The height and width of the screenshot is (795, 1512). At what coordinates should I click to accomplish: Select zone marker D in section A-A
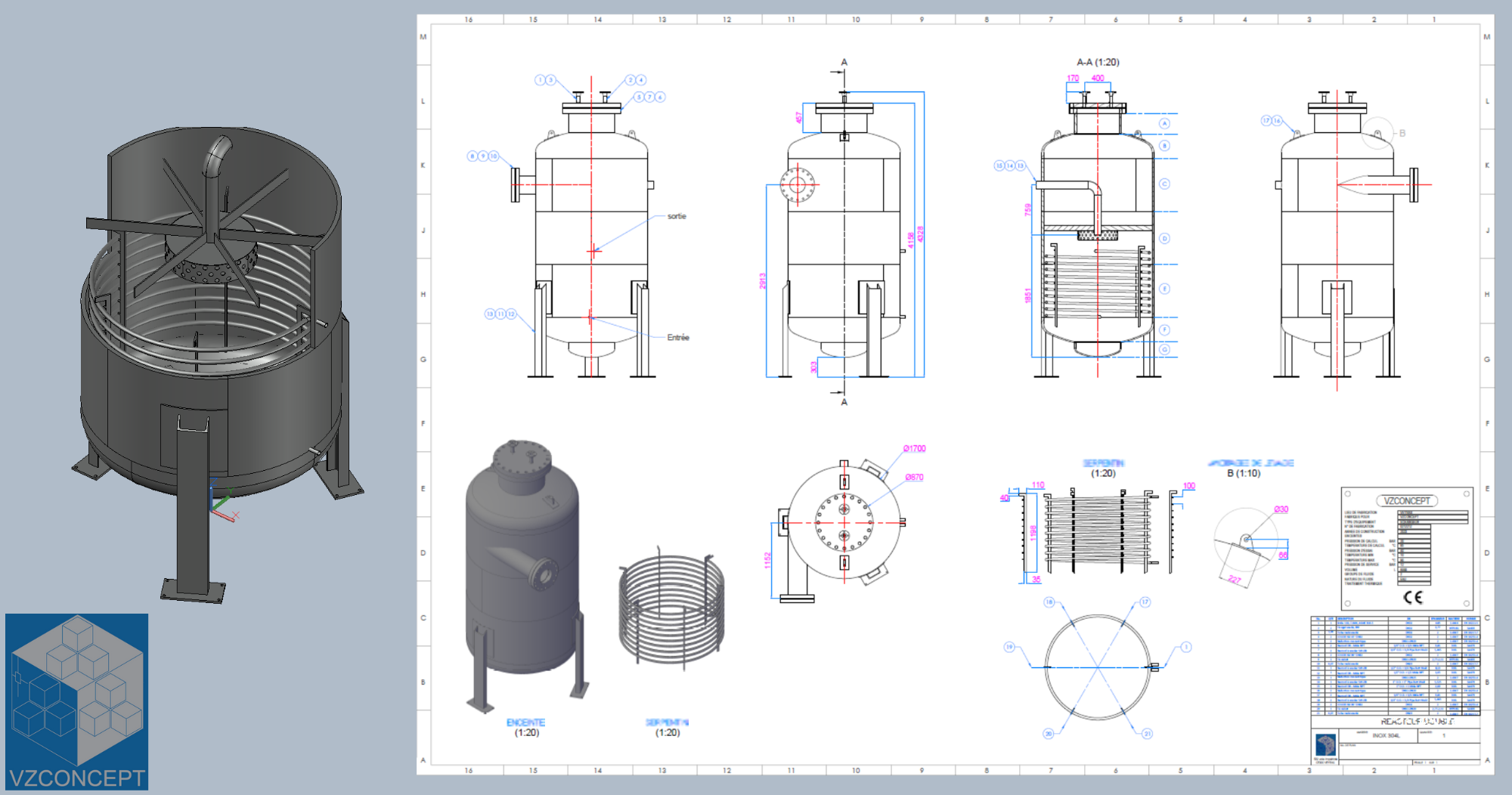click(1164, 238)
